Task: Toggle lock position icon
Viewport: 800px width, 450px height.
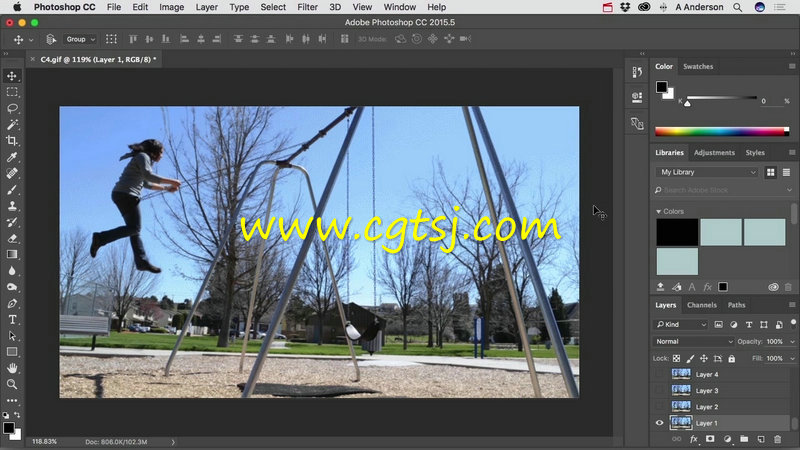Action: pos(704,359)
